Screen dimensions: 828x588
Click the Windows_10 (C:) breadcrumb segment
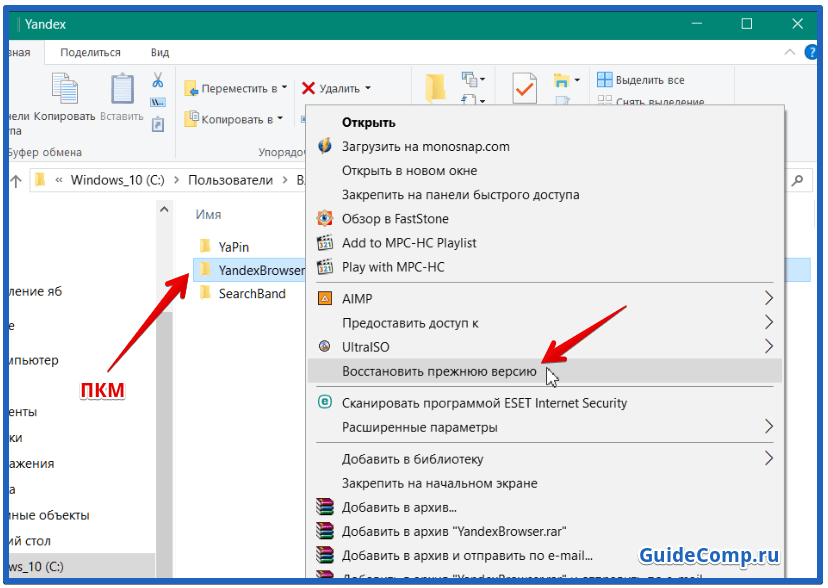tap(117, 181)
